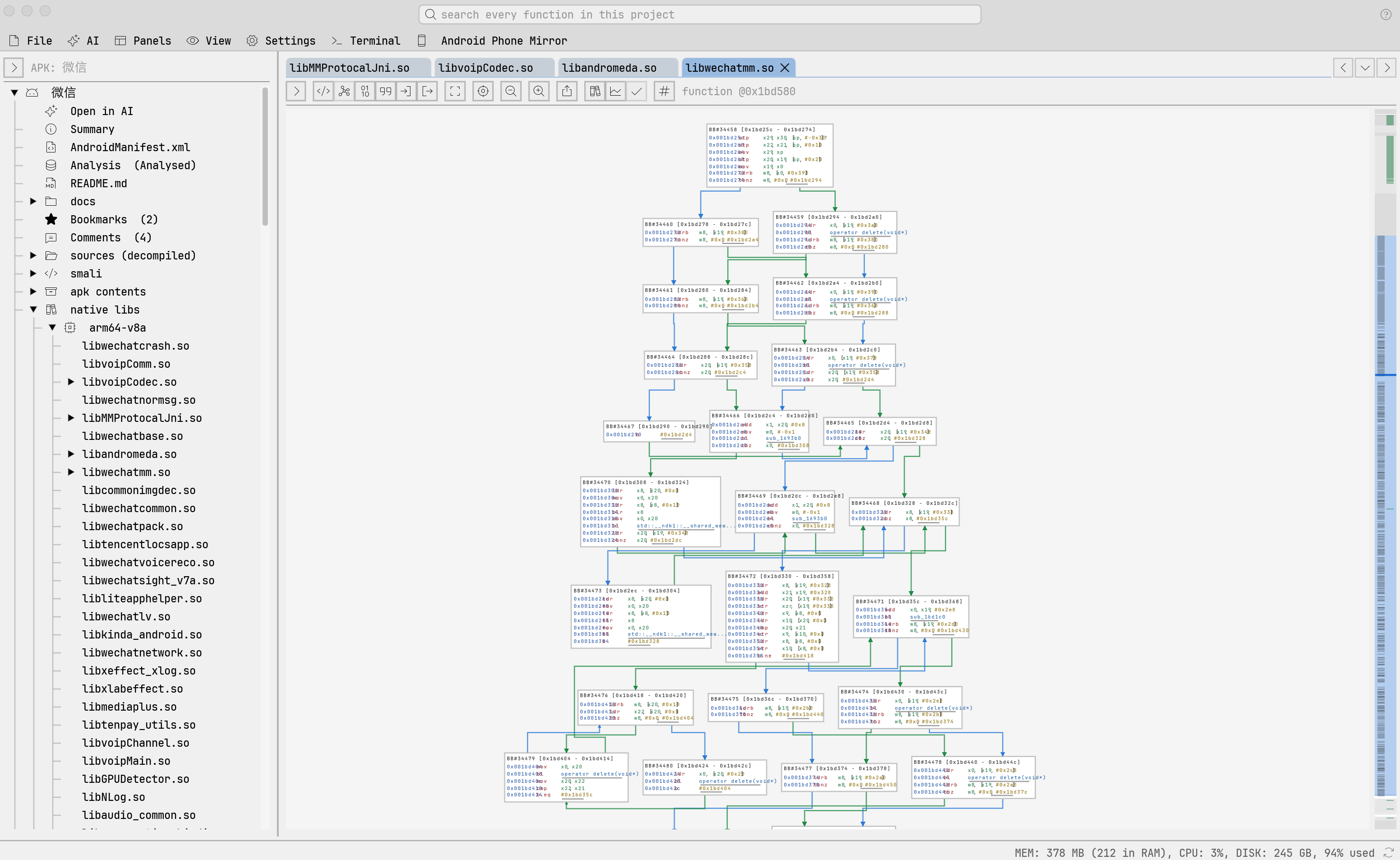Click the zoom out magnifier
The width and height of the screenshot is (1400, 860).
click(x=511, y=92)
